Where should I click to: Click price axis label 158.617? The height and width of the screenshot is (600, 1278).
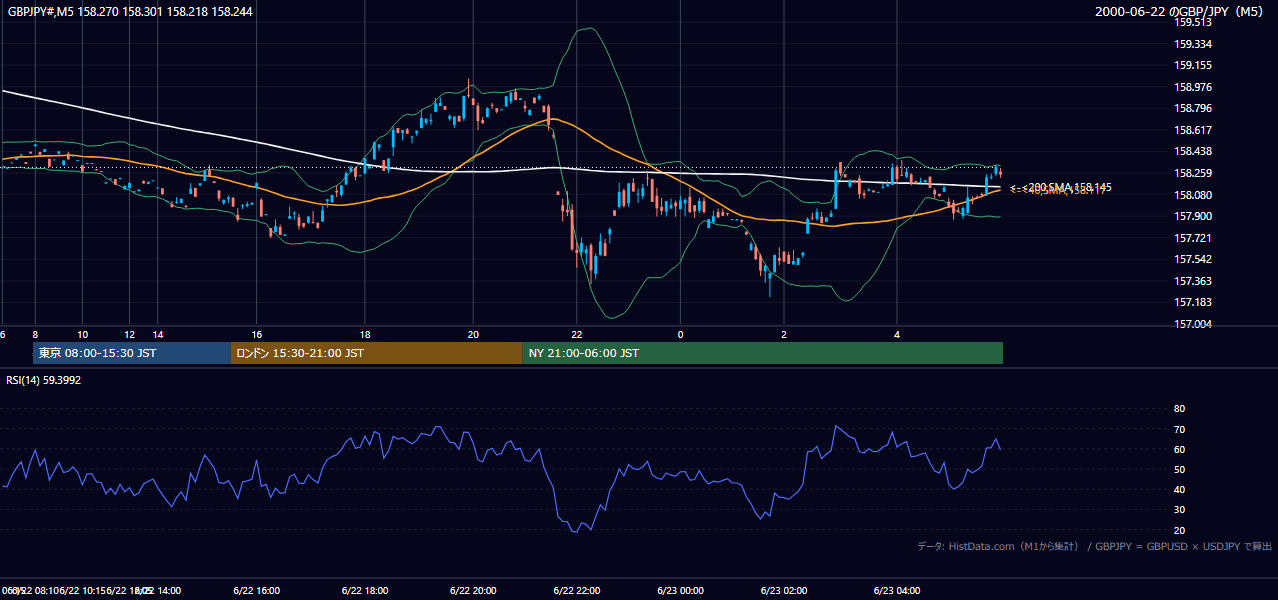[x=1193, y=130]
